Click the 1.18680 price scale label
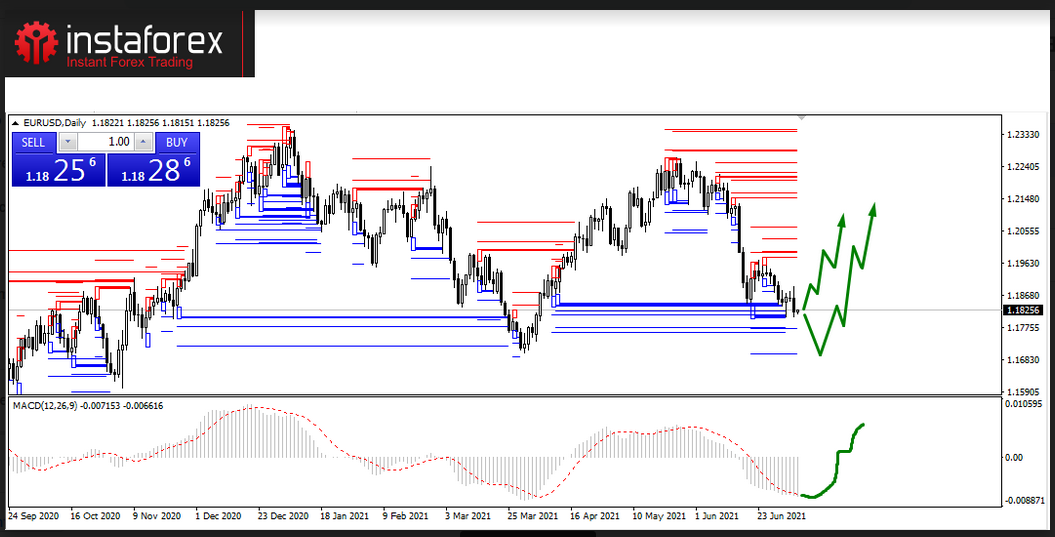The image size is (1055, 537). (1022, 295)
